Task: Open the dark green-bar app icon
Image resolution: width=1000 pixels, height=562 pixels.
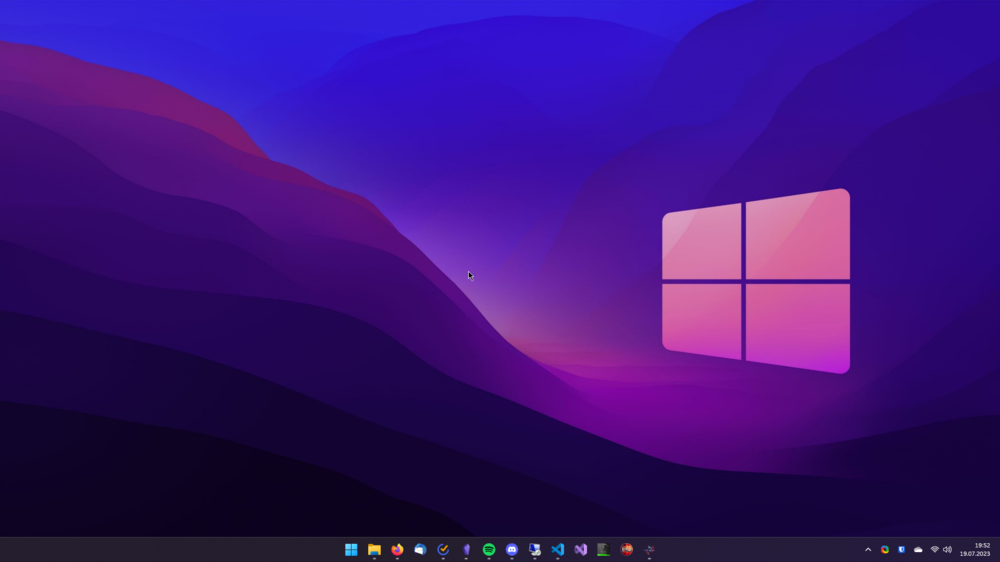Action: (603, 549)
